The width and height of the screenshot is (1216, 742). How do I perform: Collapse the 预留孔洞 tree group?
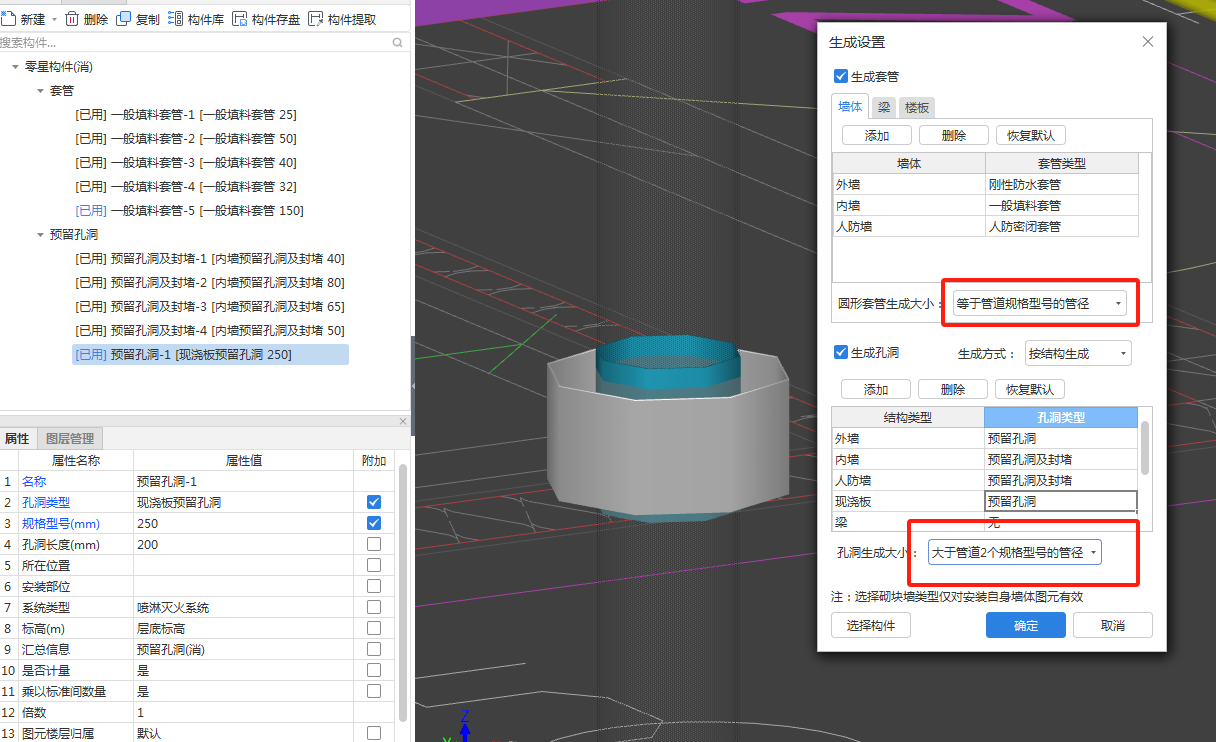40,234
